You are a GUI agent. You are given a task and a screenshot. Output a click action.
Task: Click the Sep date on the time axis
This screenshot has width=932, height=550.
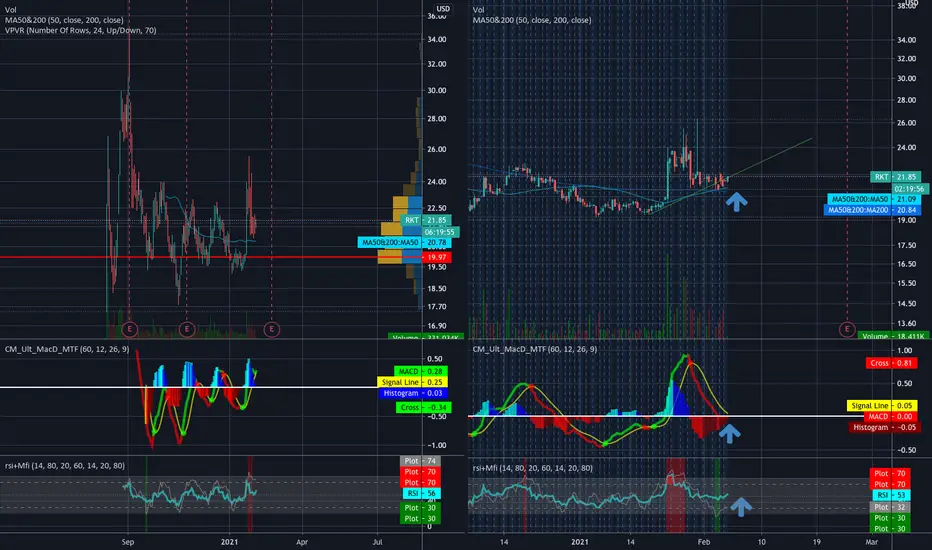128,542
